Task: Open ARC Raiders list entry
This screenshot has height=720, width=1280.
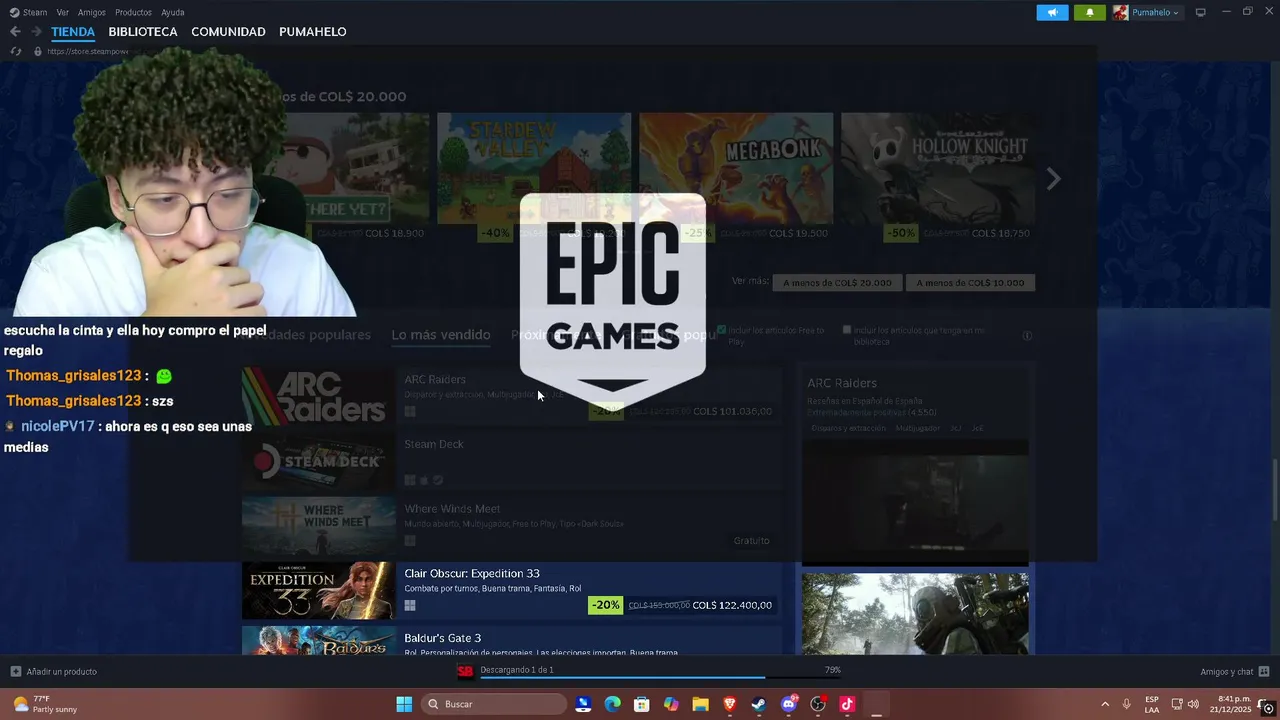Action: coord(511,395)
